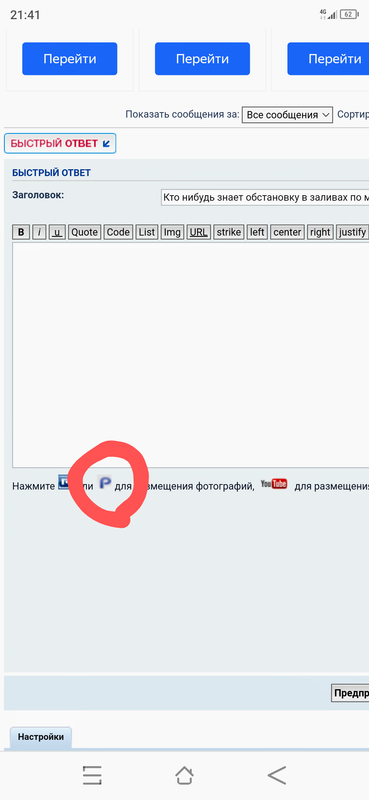
Task: Align text right
Action: coord(320,232)
